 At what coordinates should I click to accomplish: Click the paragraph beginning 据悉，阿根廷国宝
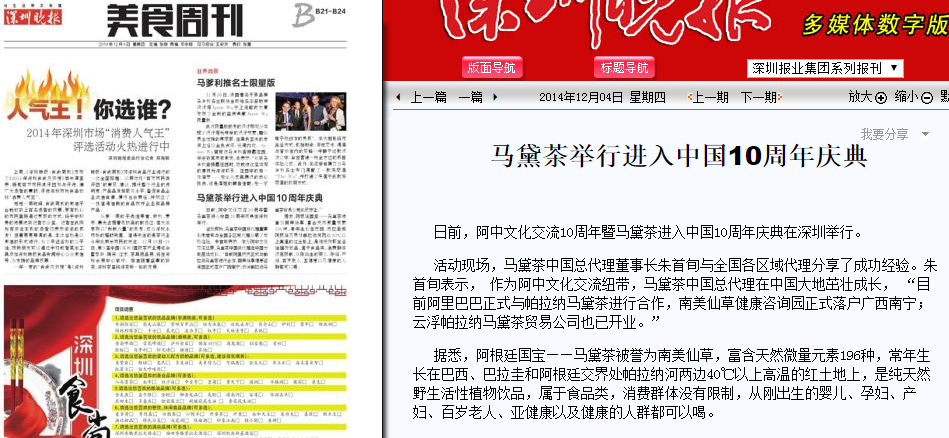[672, 384]
